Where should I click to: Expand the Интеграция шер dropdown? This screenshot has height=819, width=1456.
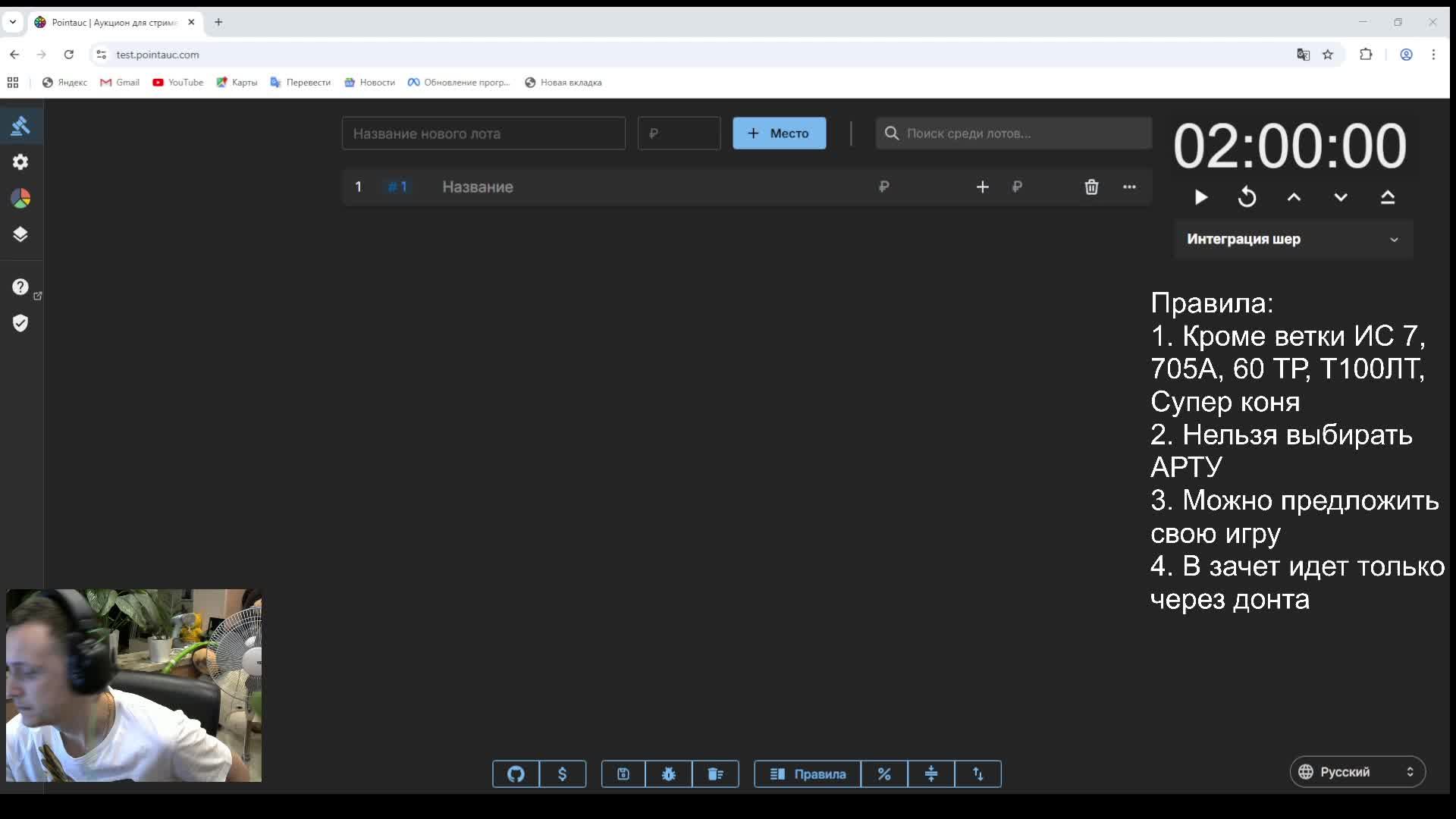pyautogui.click(x=1293, y=240)
